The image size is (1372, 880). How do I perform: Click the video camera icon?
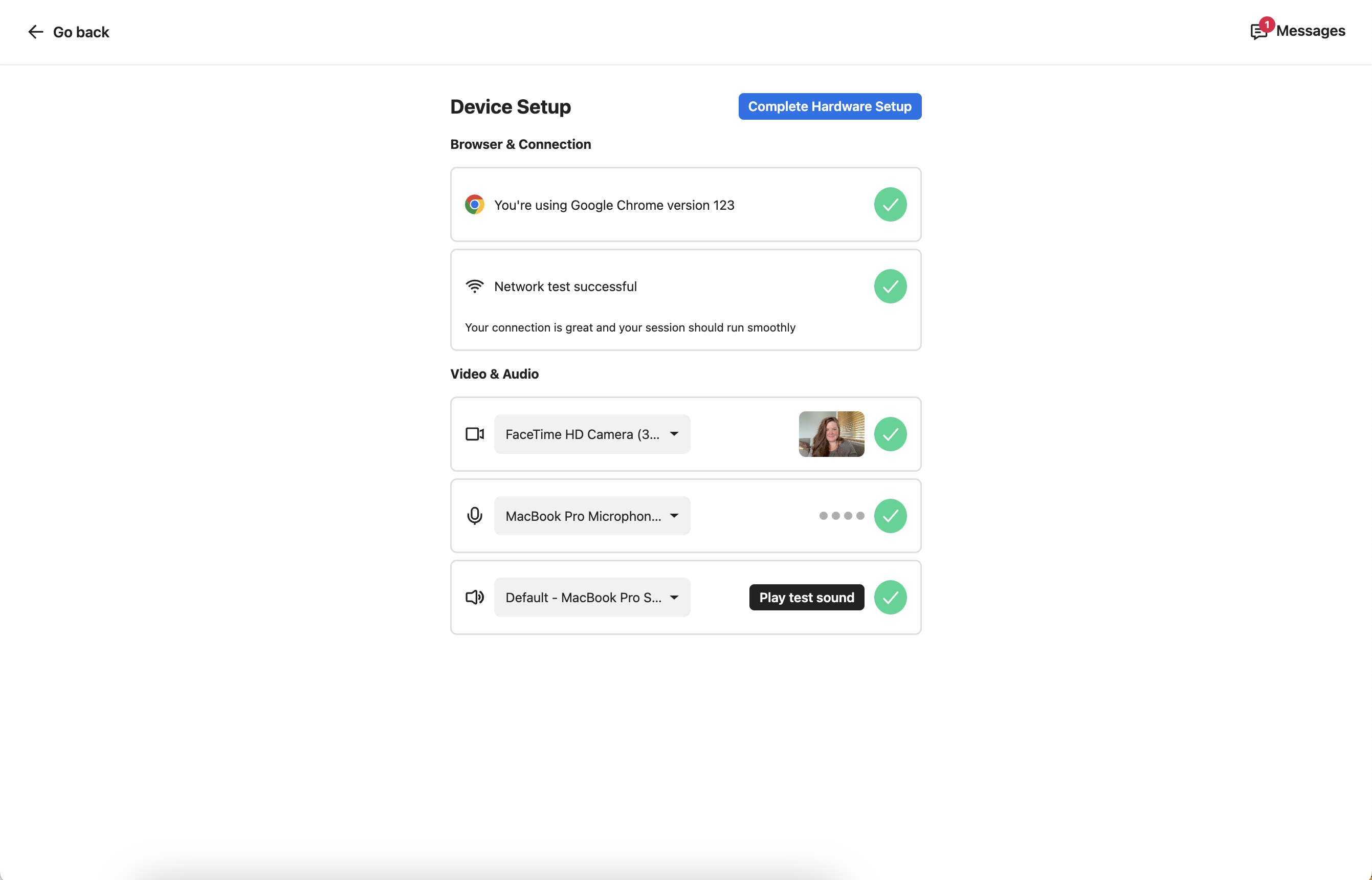474,434
